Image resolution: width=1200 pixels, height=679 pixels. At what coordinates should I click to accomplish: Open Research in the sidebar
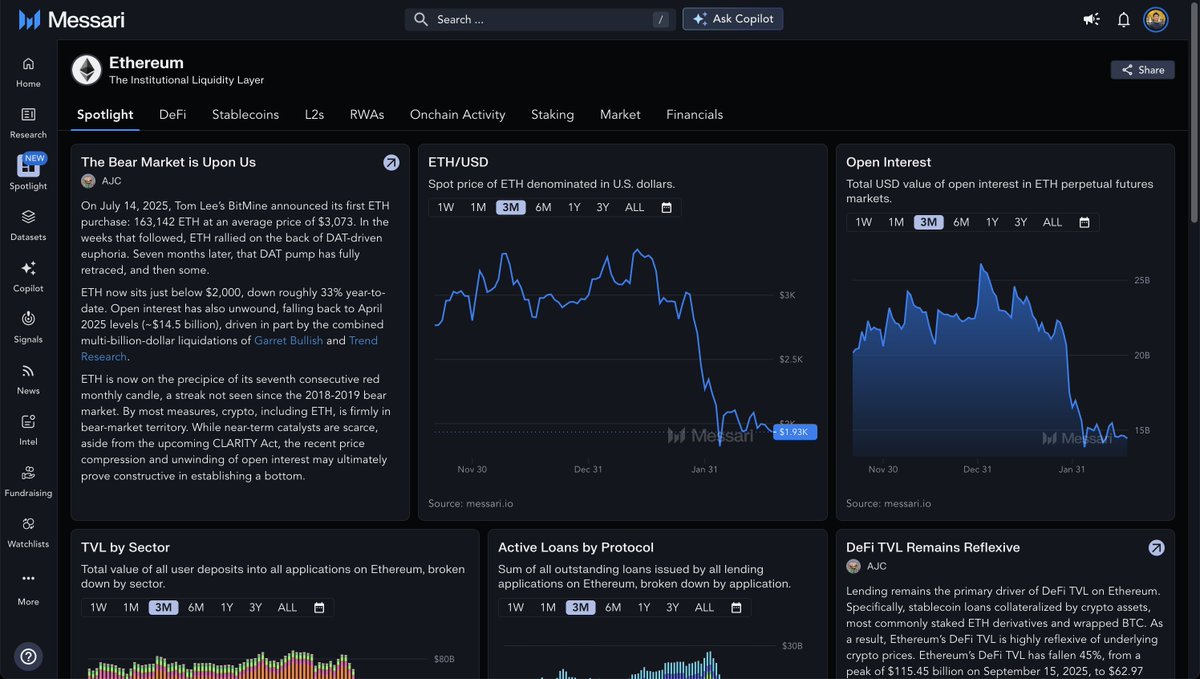point(28,123)
